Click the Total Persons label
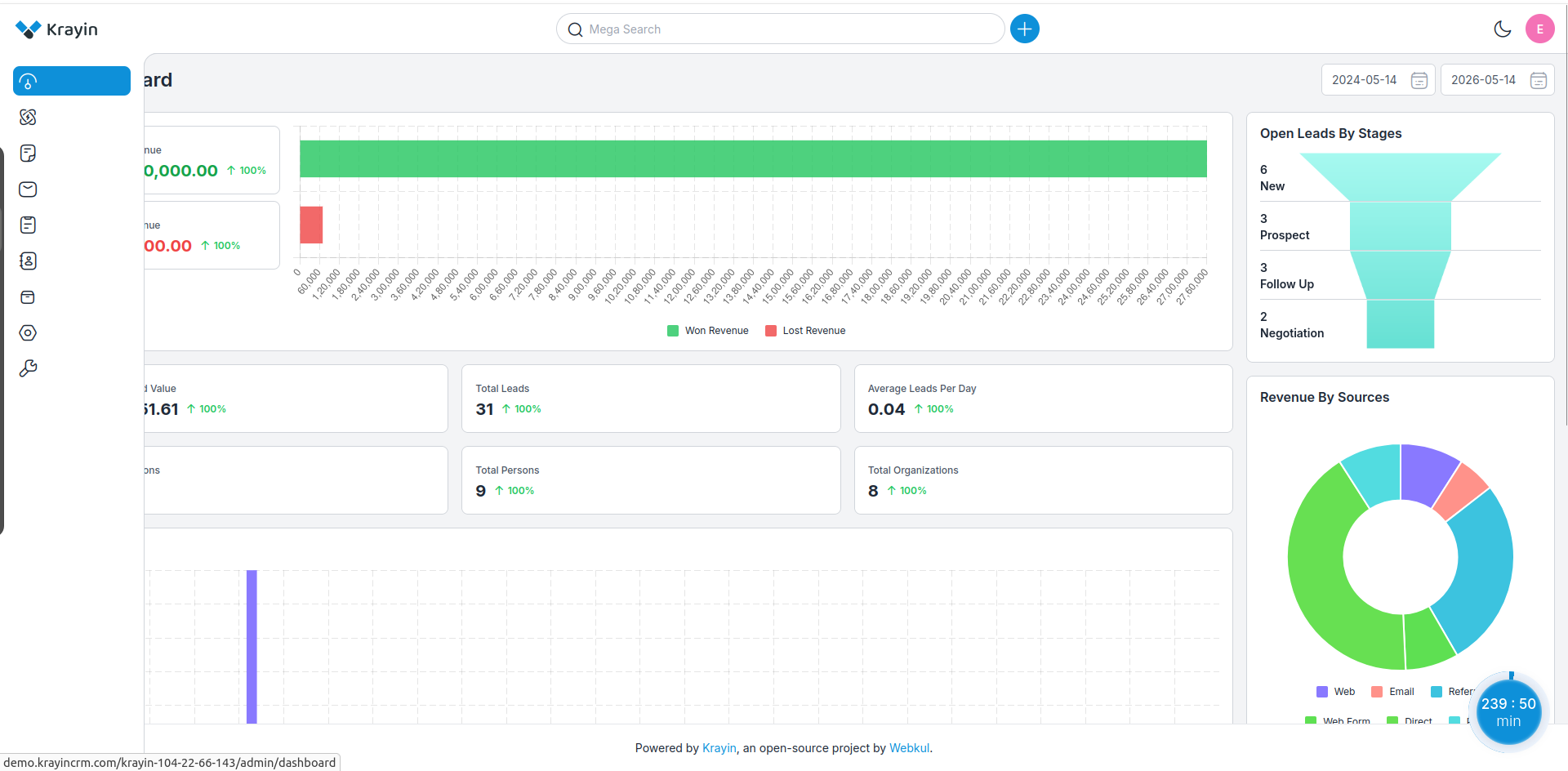The height and width of the screenshot is (771, 1568). click(x=507, y=470)
